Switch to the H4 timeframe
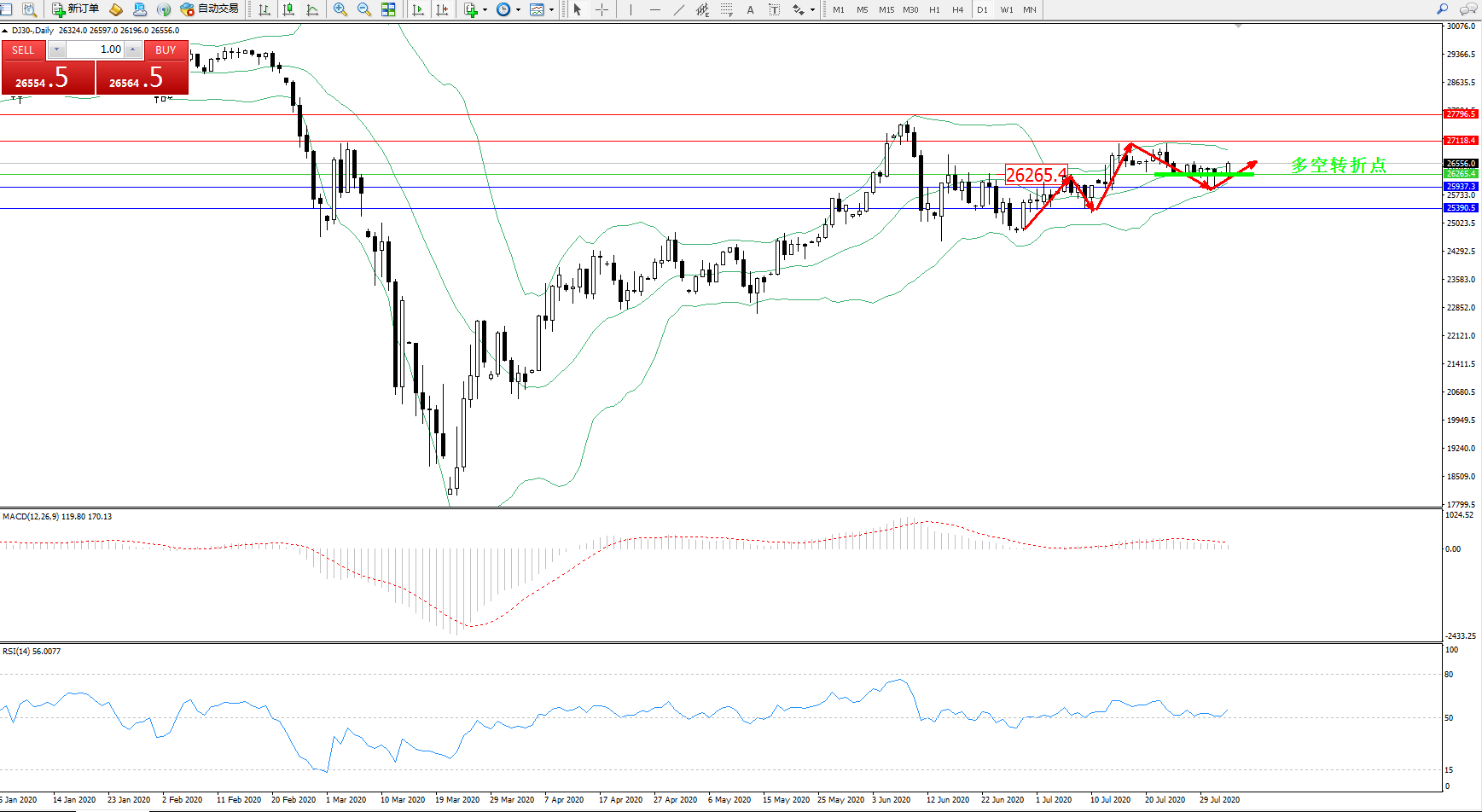The image size is (1482, 812). (957, 9)
